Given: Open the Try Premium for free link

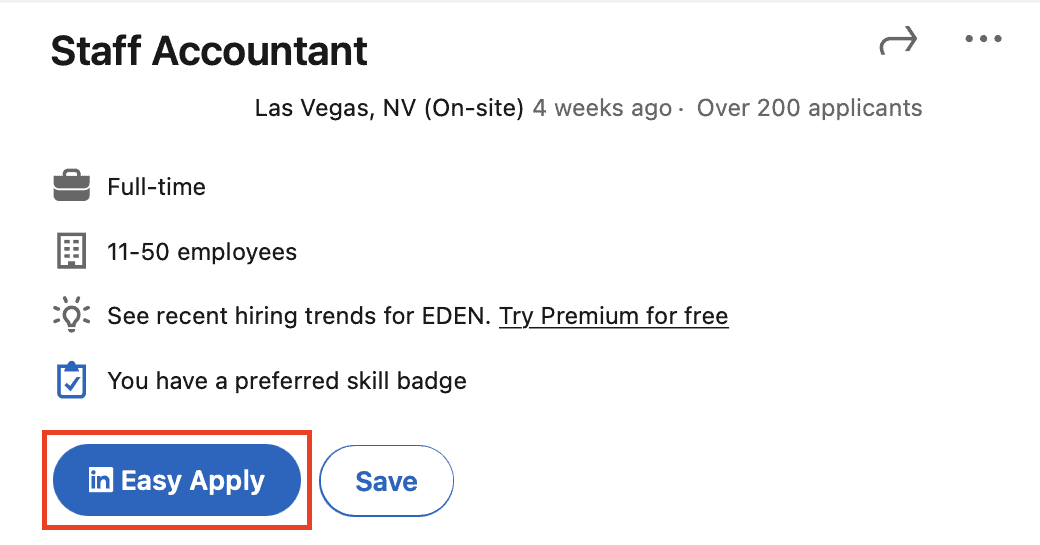Looking at the screenshot, I should pyautogui.click(x=614, y=316).
